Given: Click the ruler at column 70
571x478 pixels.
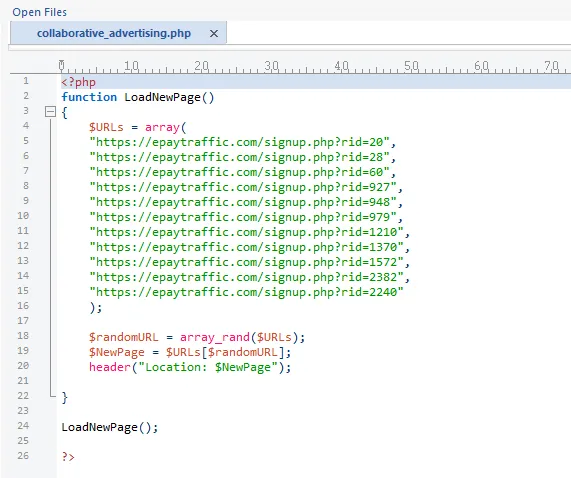Looking at the screenshot, I should (x=551, y=66).
